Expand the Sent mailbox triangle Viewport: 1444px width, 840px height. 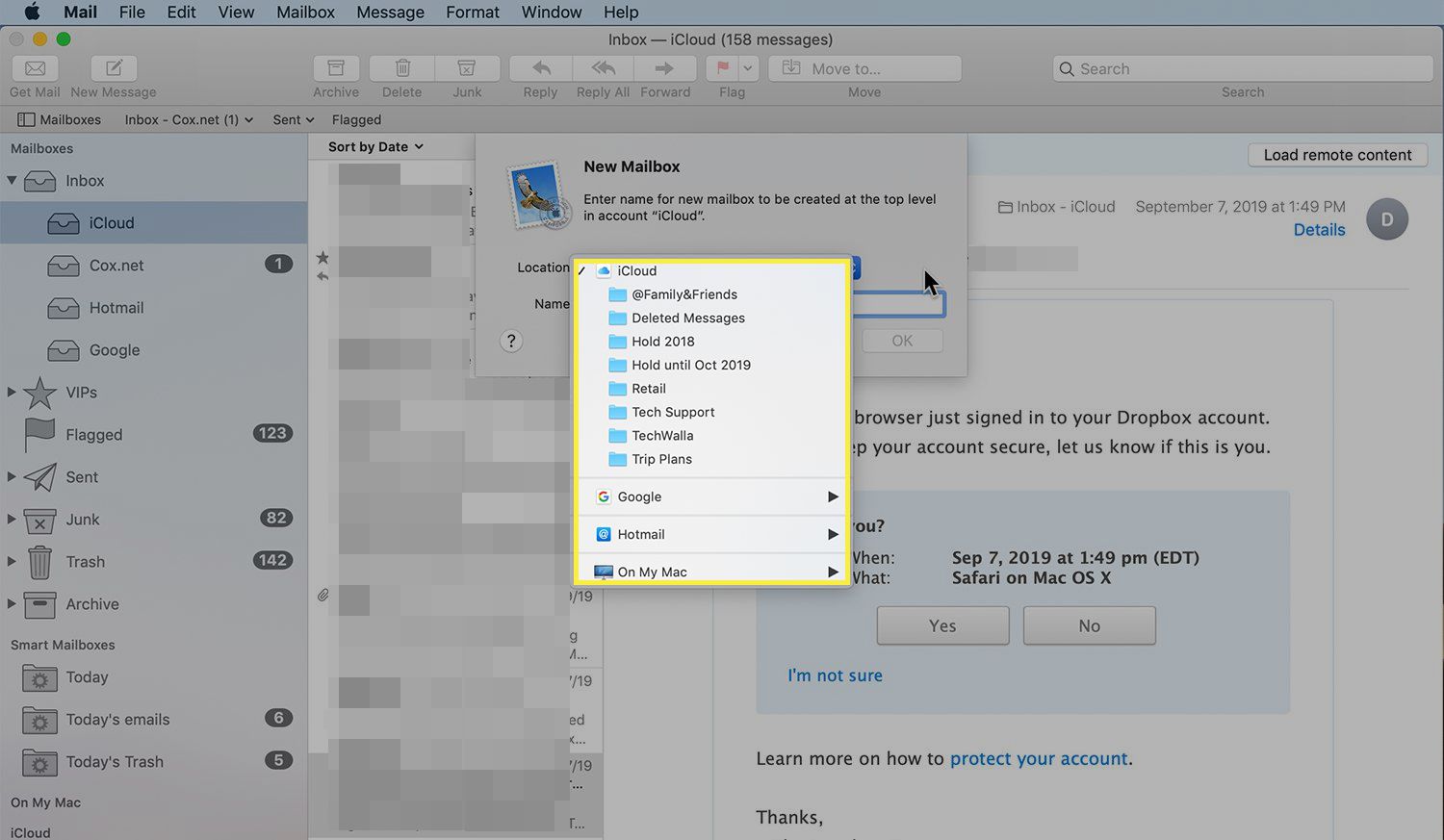coord(12,476)
